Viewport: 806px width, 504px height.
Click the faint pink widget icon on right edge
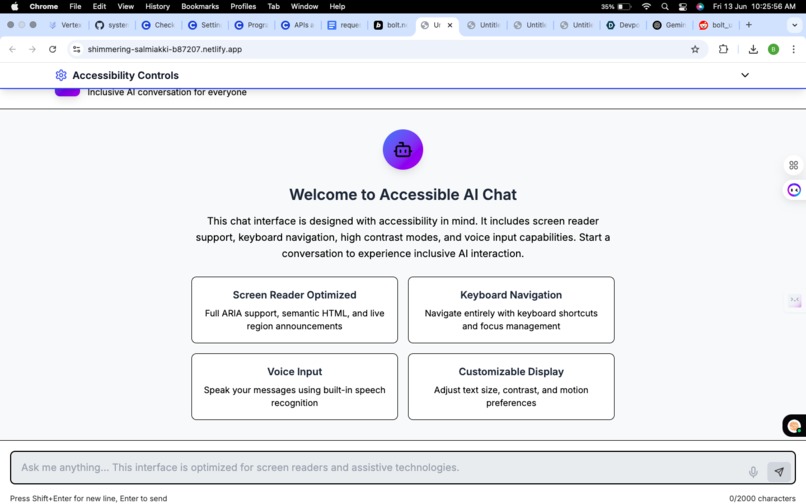[x=795, y=300]
